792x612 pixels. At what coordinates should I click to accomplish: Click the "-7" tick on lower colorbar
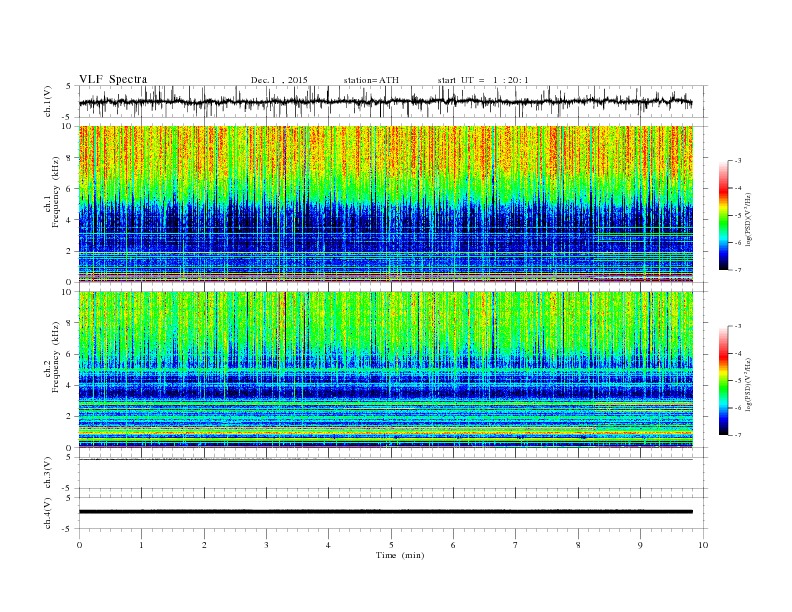pos(738,435)
